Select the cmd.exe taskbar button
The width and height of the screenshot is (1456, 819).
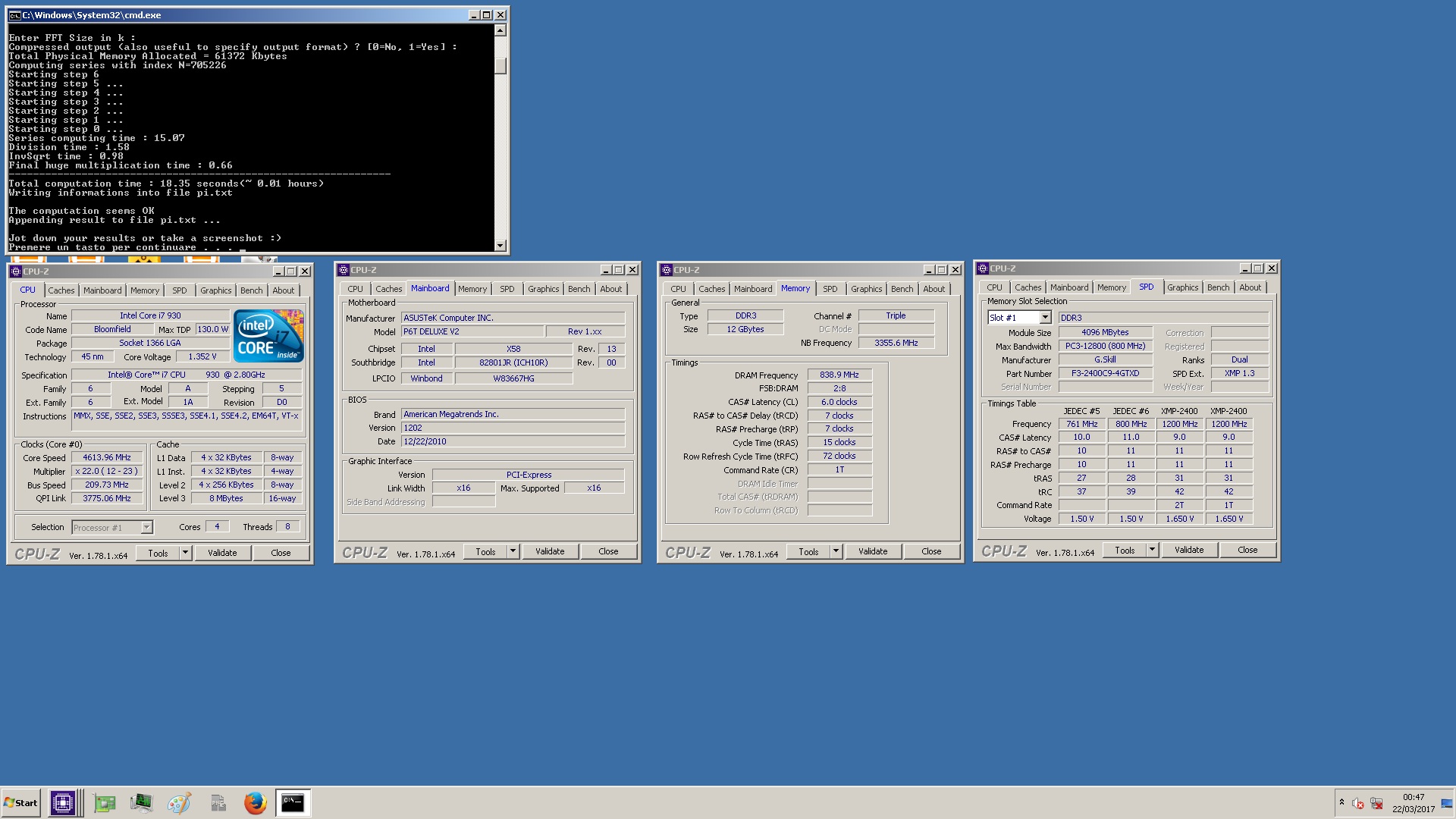pyautogui.click(x=293, y=803)
